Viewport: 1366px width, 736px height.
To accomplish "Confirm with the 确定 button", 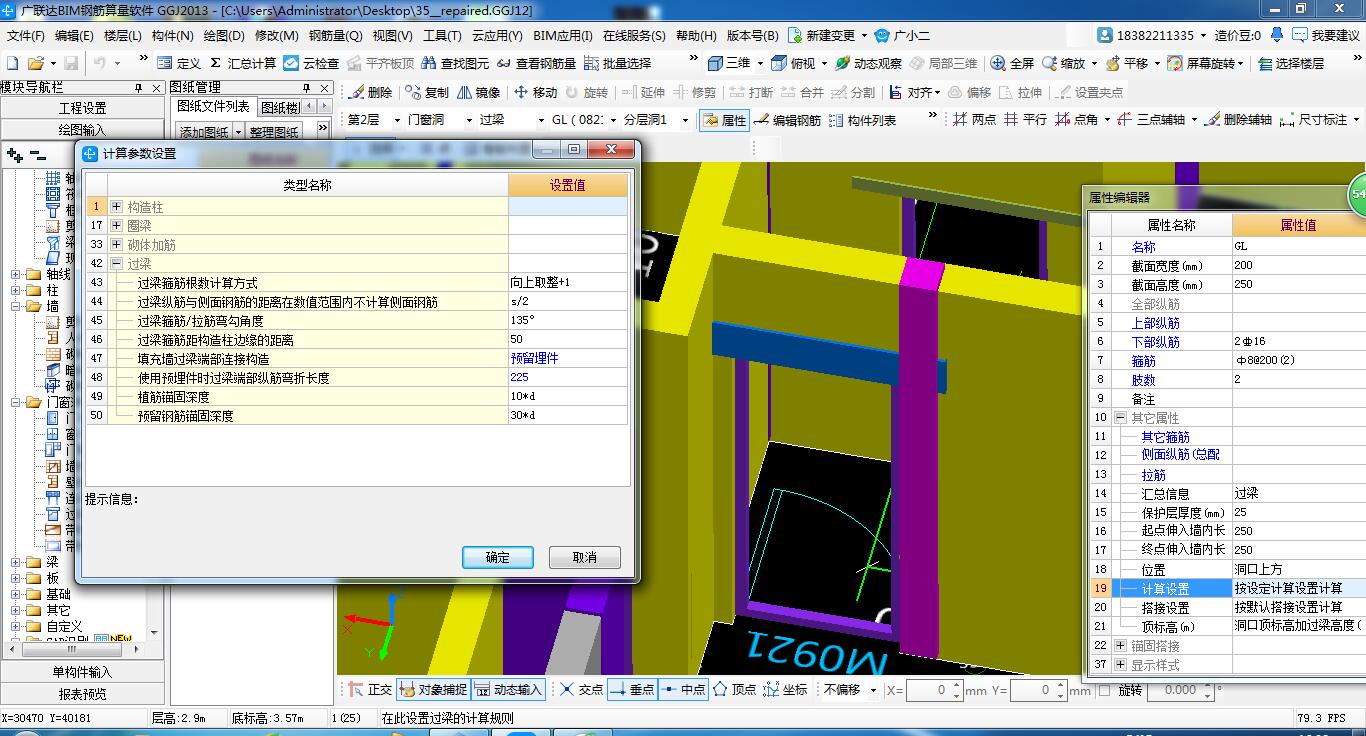I will point(498,557).
